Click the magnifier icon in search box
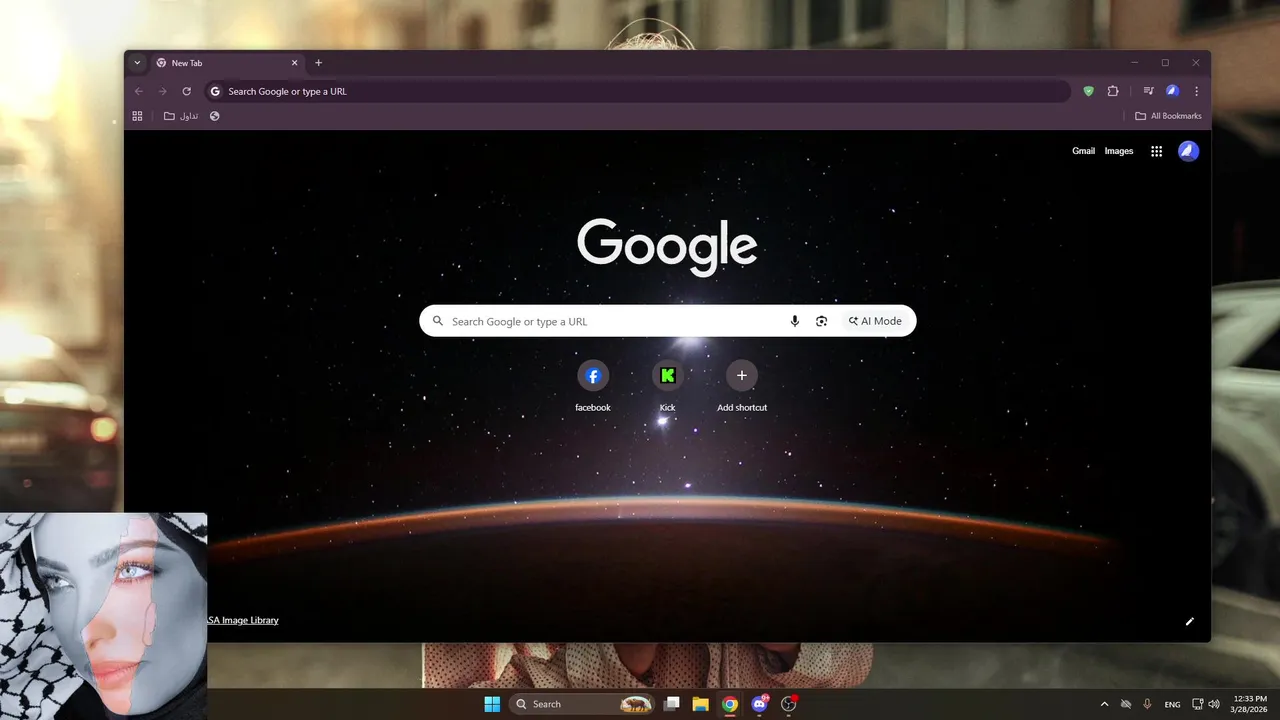Image resolution: width=1280 pixels, height=720 pixels. (x=438, y=321)
